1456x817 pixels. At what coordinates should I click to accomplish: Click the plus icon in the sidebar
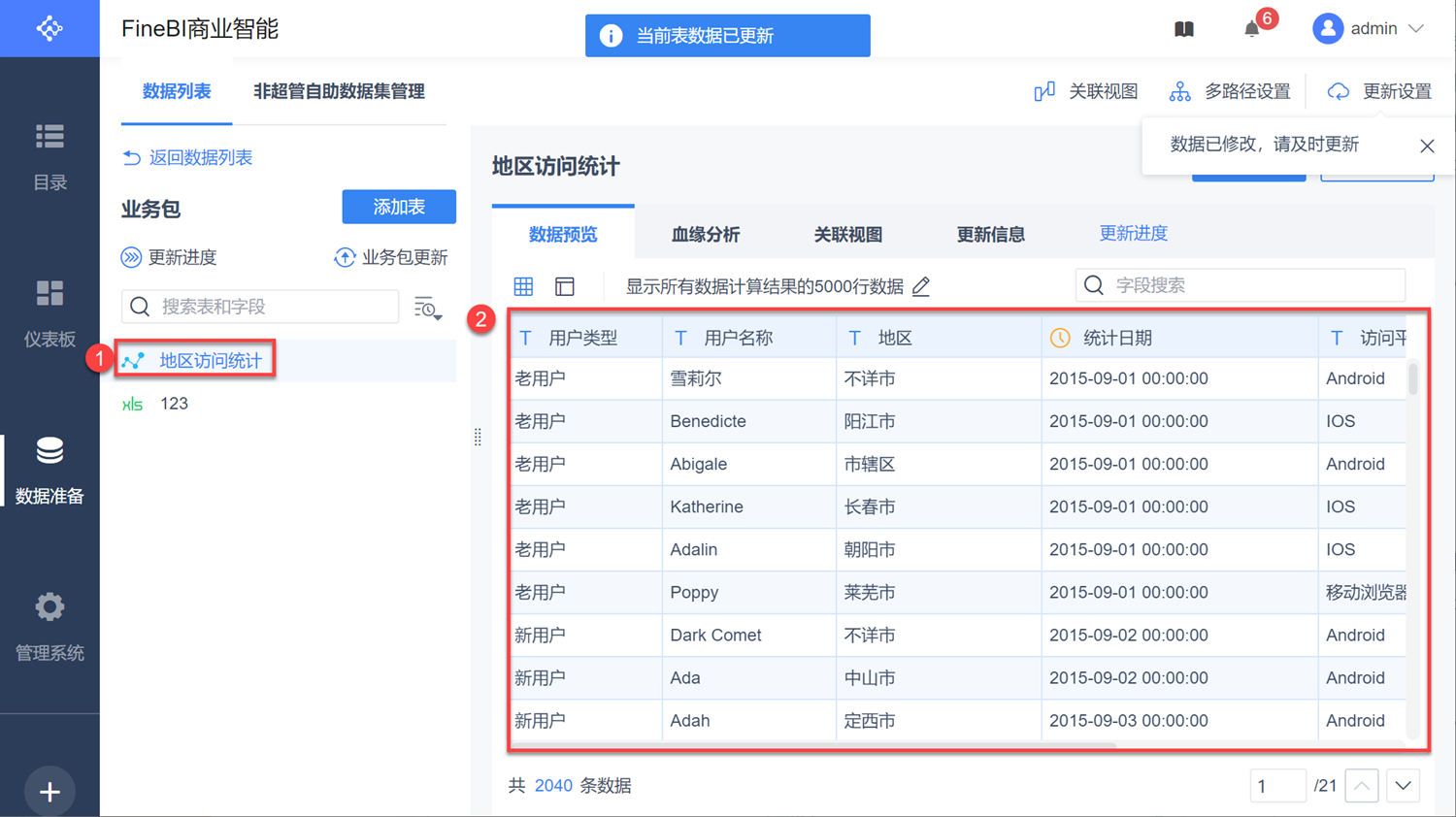(50, 791)
